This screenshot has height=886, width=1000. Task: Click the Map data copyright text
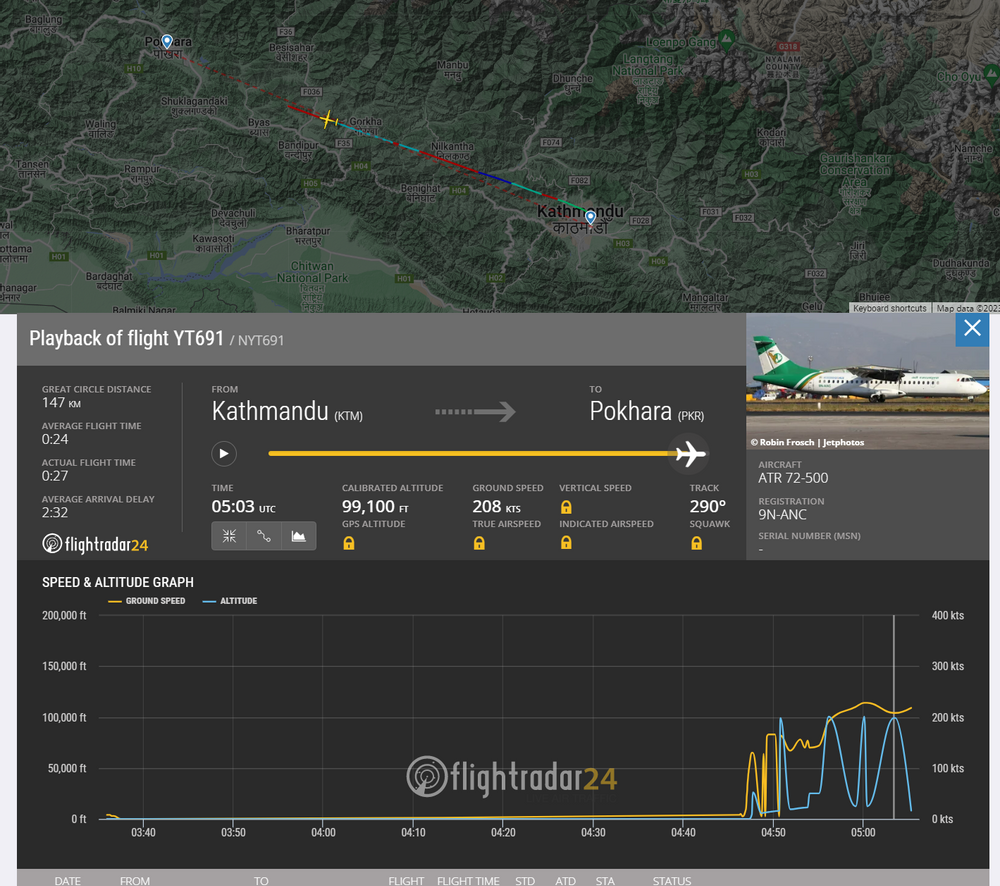[967, 308]
